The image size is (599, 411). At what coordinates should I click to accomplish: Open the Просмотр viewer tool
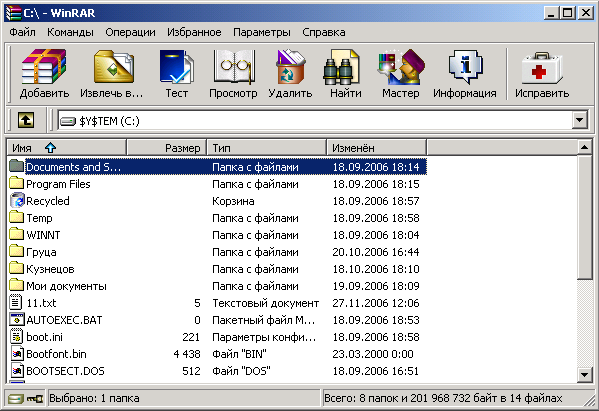point(233,73)
